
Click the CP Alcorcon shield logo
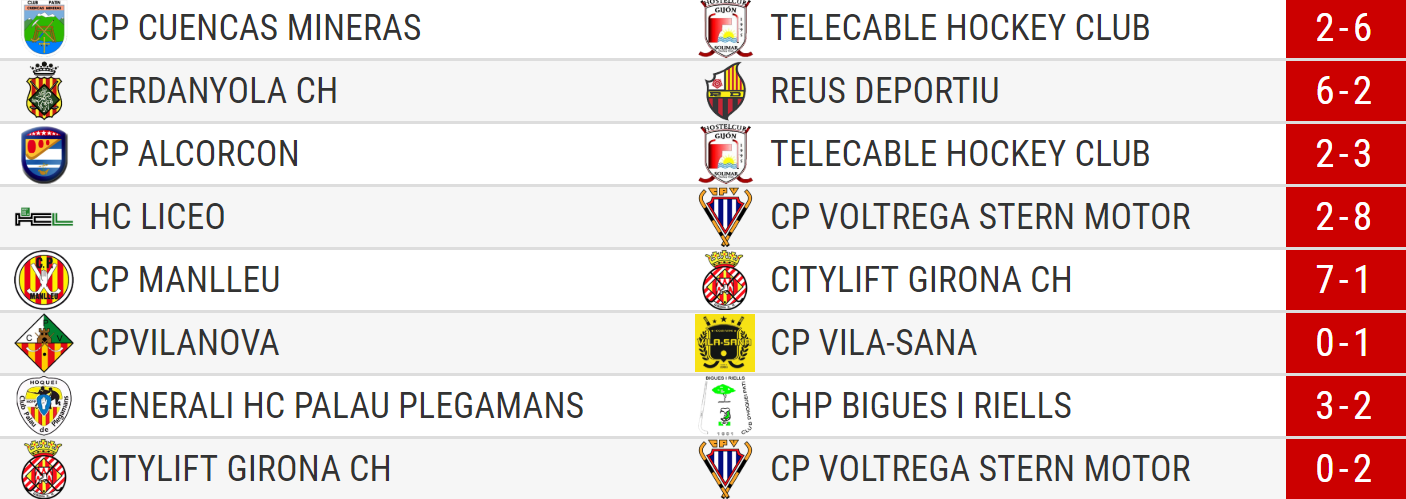(44, 154)
